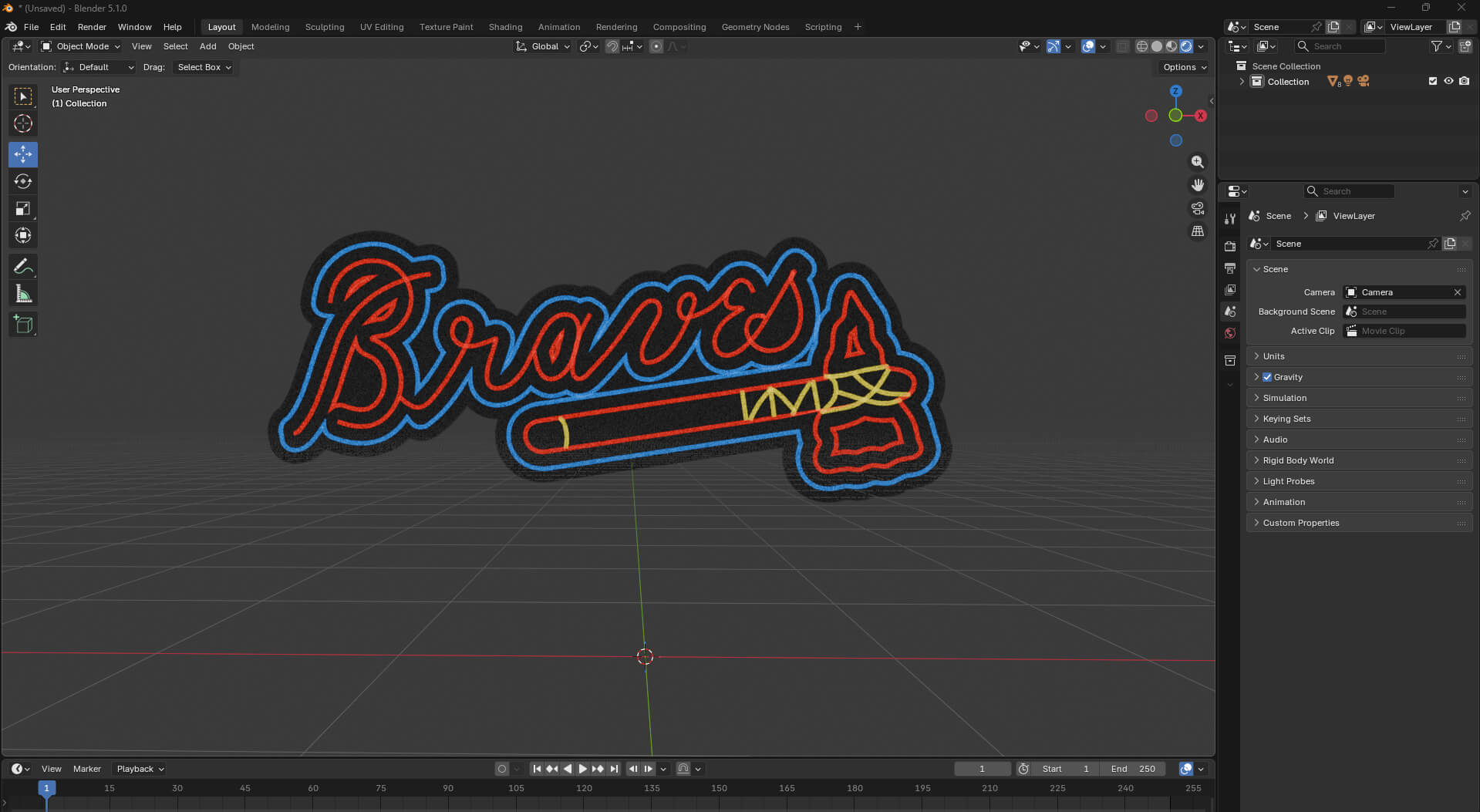1480x812 pixels.
Task: Open the Object Mode dropdown
Action: 80,46
